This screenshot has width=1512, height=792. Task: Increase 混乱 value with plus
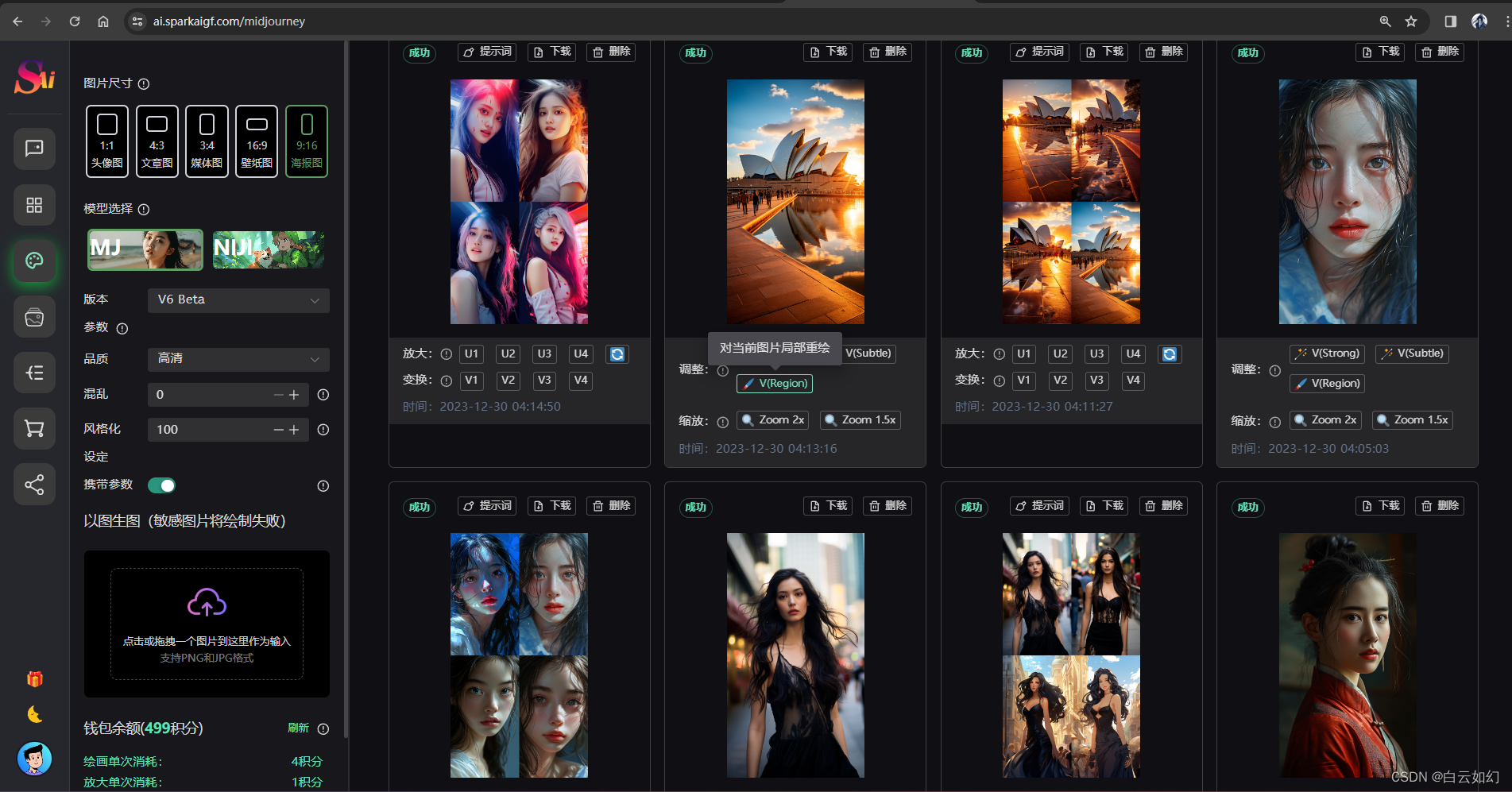pyautogui.click(x=295, y=395)
